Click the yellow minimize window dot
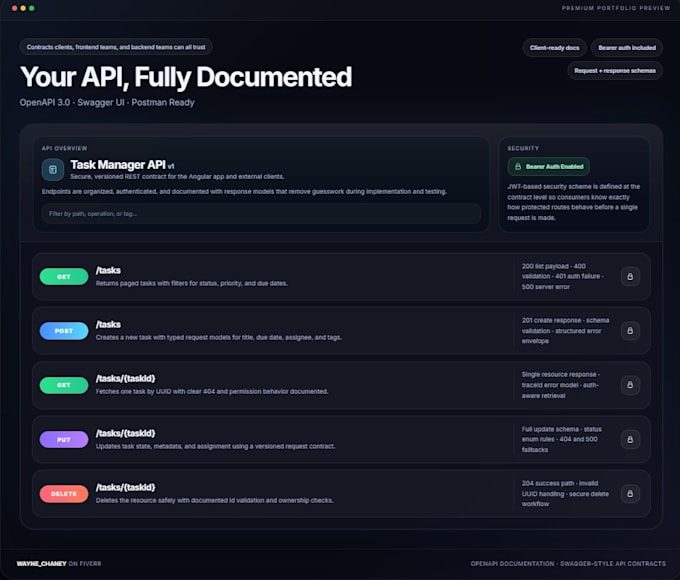This screenshot has height=580, width=680. (23, 8)
